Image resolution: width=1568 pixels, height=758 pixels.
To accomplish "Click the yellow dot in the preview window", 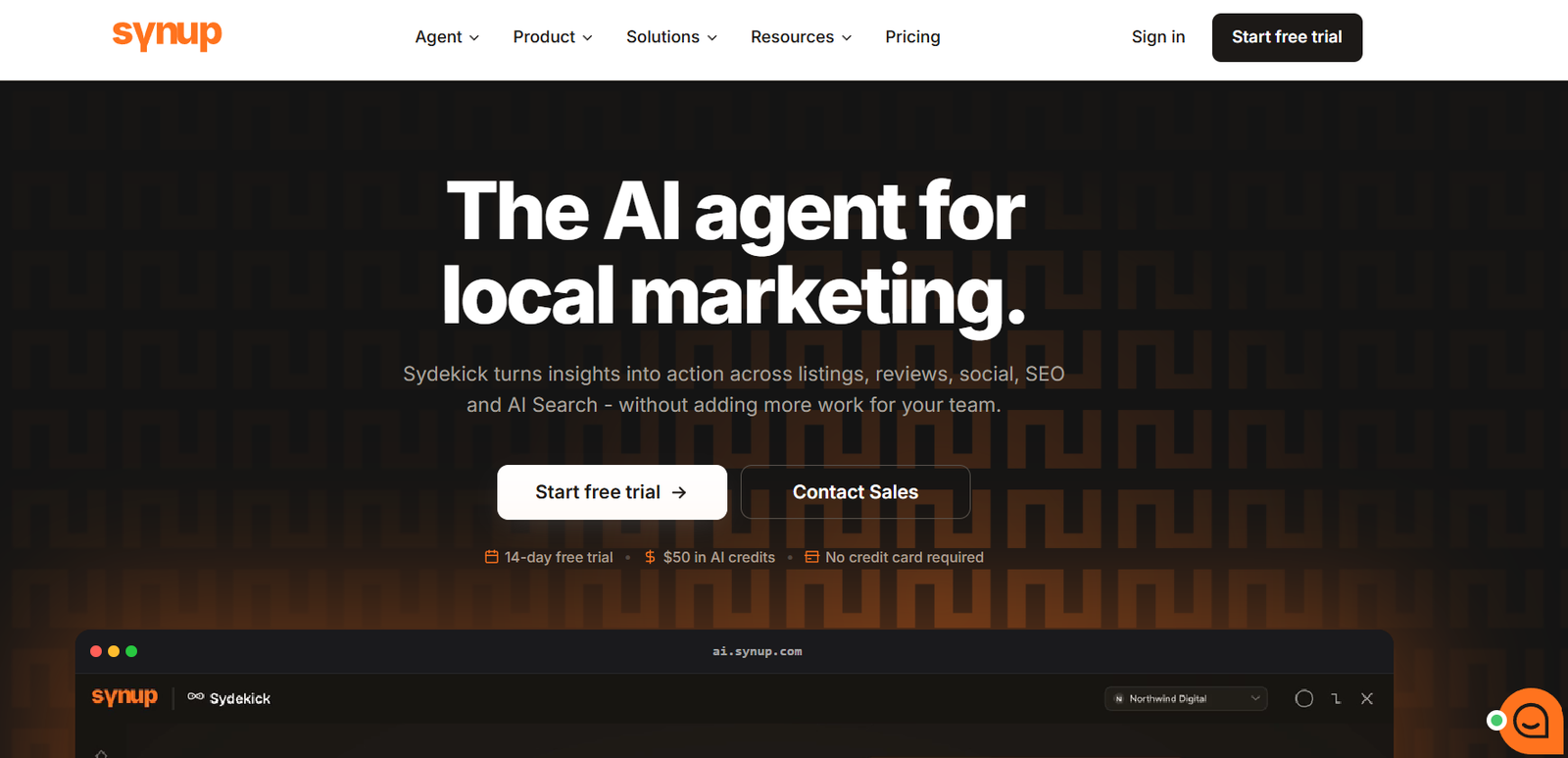I will pyautogui.click(x=114, y=651).
